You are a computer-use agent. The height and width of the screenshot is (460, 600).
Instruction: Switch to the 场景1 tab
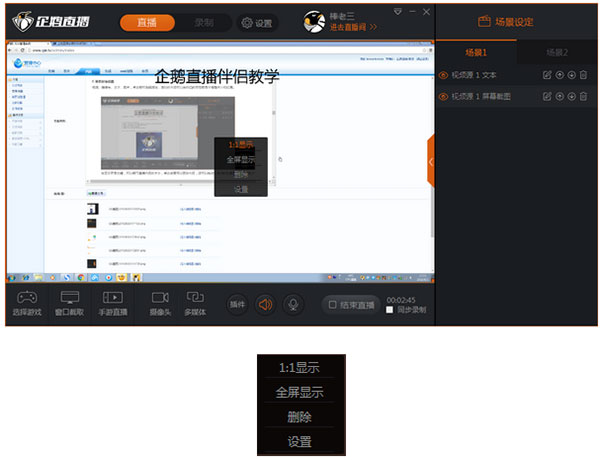pos(476,52)
